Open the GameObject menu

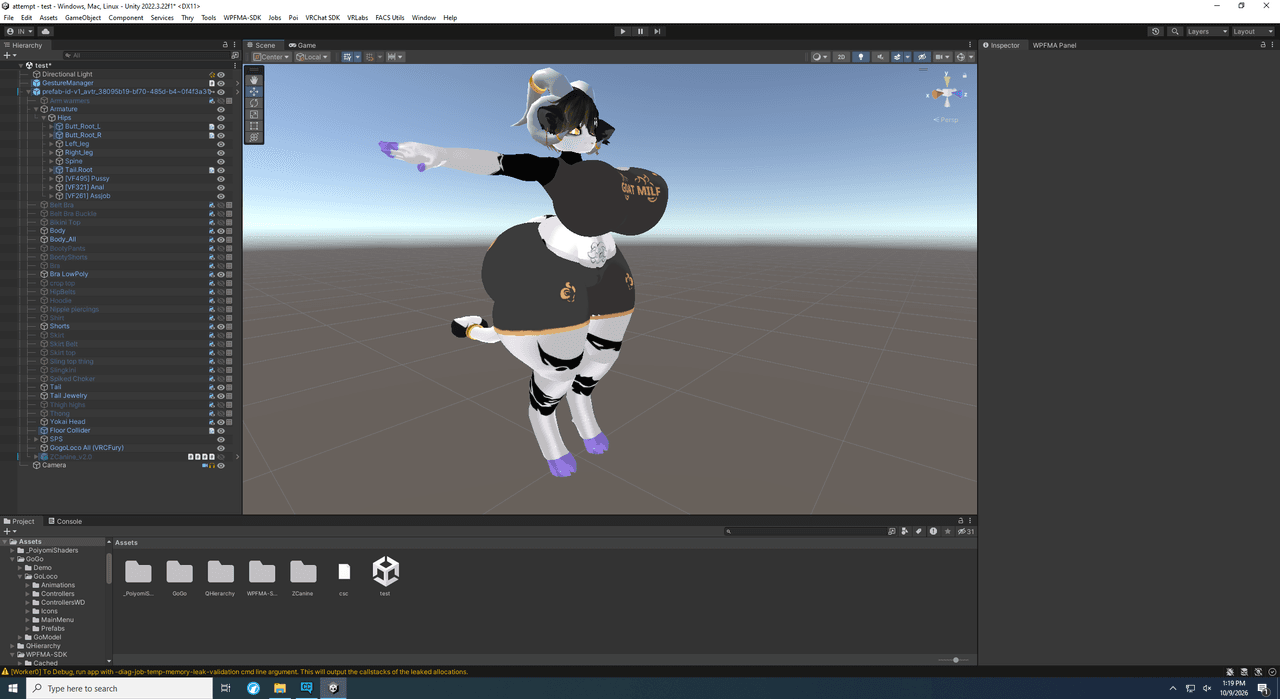point(83,18)
